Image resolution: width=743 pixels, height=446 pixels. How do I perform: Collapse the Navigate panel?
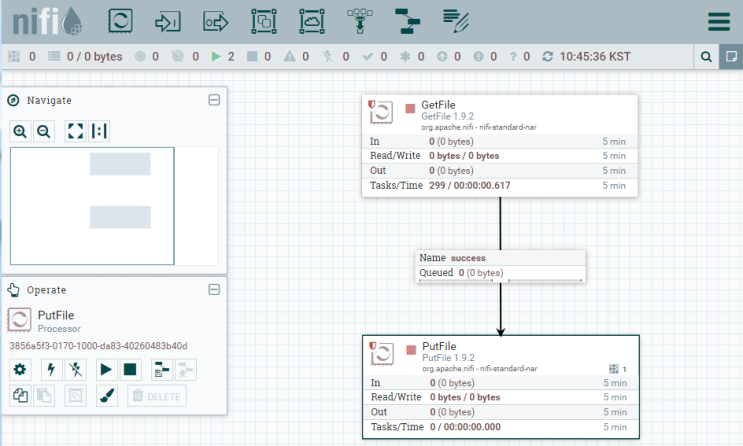point(214,100)
